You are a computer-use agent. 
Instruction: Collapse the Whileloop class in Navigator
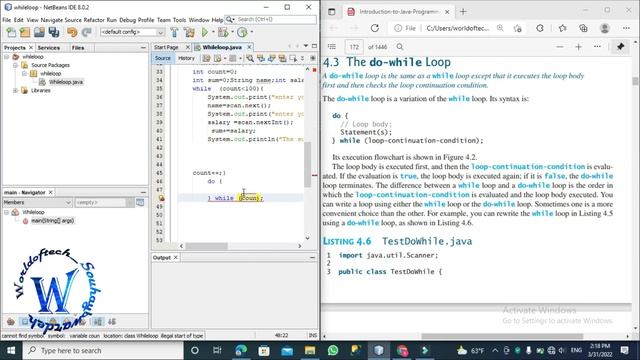7,212
